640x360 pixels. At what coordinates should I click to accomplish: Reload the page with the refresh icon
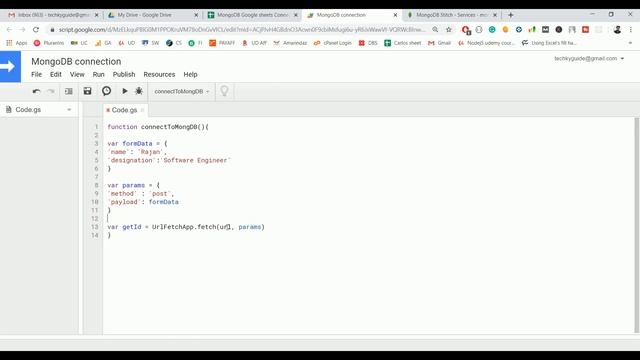click(x=36, y=29)
